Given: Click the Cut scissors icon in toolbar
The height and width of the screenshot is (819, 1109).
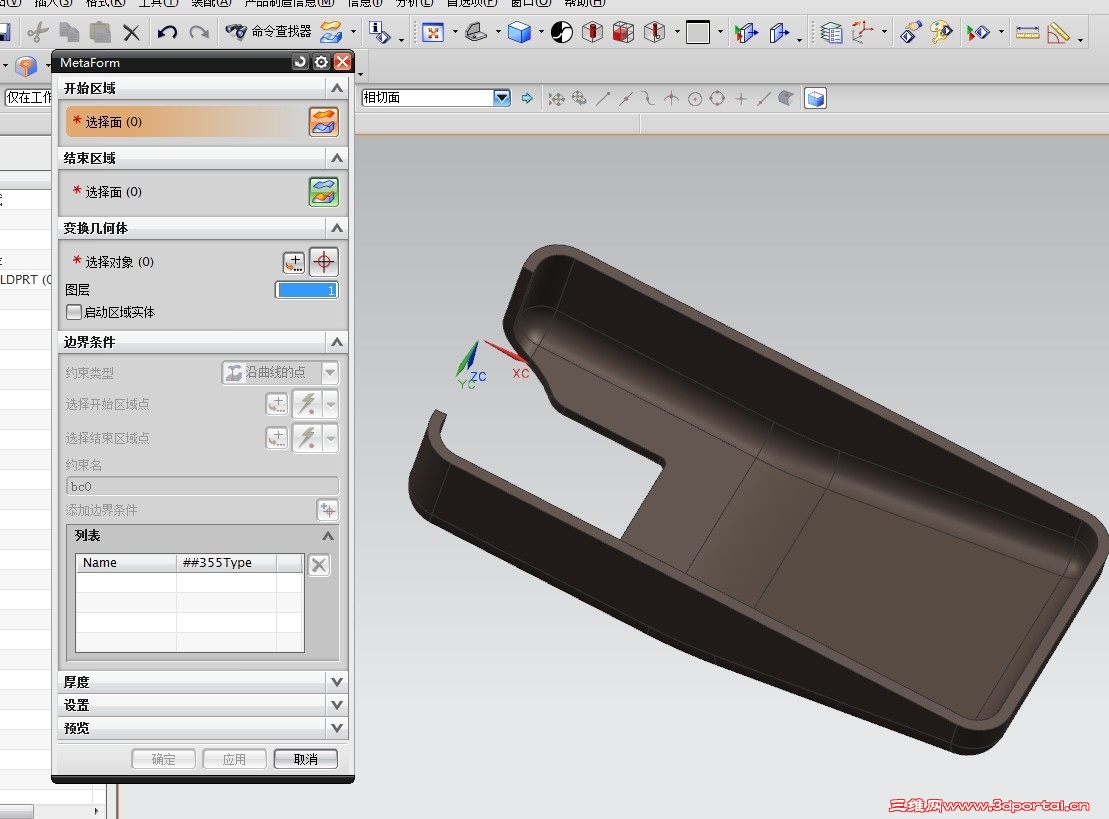Looking at the screenshot, I should pyautogui.click(x=38, y=32).
